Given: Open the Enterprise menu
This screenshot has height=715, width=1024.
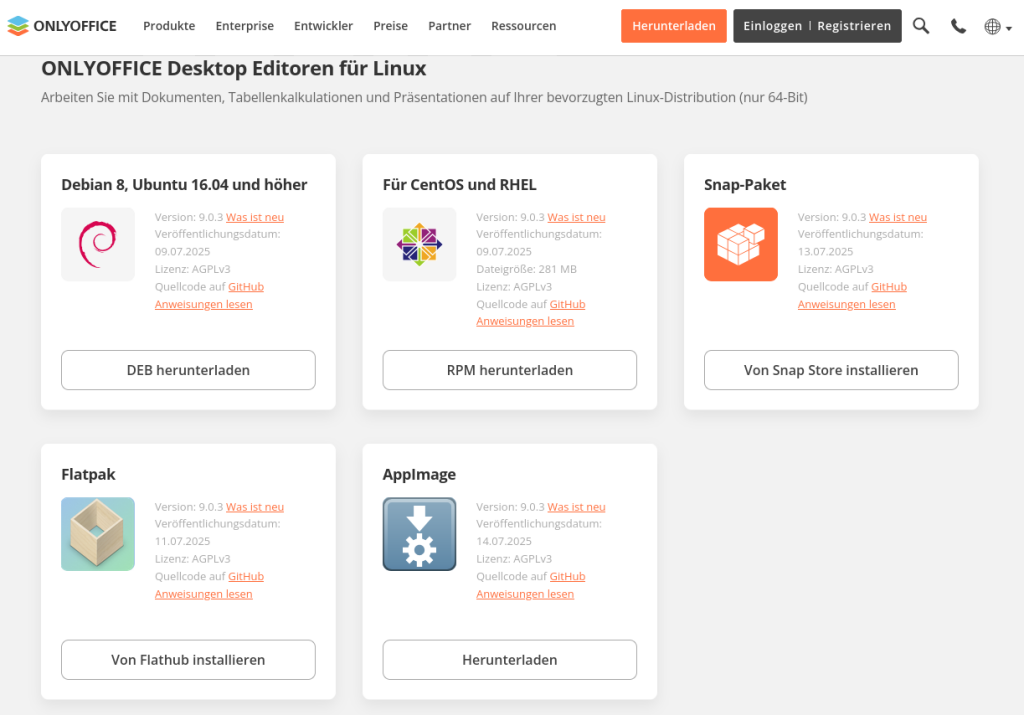Looking at the screenshot, I should pyautogui.click(x=245, y=26).
